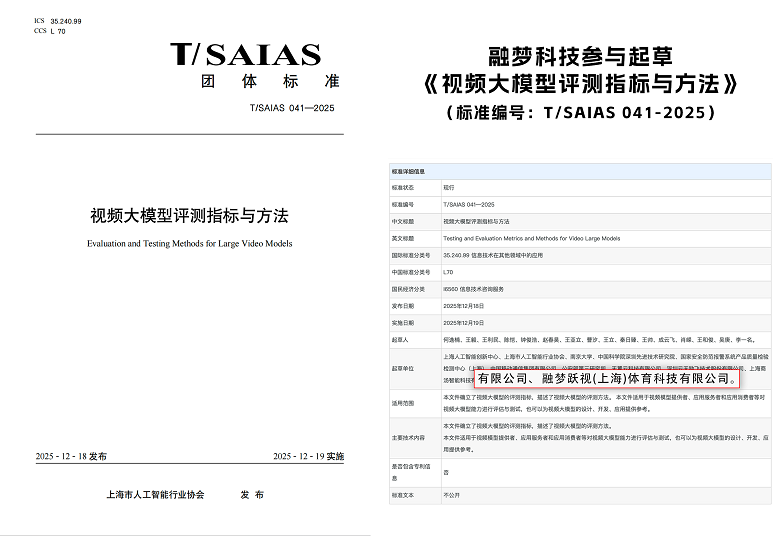Click '(标准编号: T/SAIAS 041-2025)' in the headline
Viewport: 782px width, 536px height.
[x=581, y=113]
